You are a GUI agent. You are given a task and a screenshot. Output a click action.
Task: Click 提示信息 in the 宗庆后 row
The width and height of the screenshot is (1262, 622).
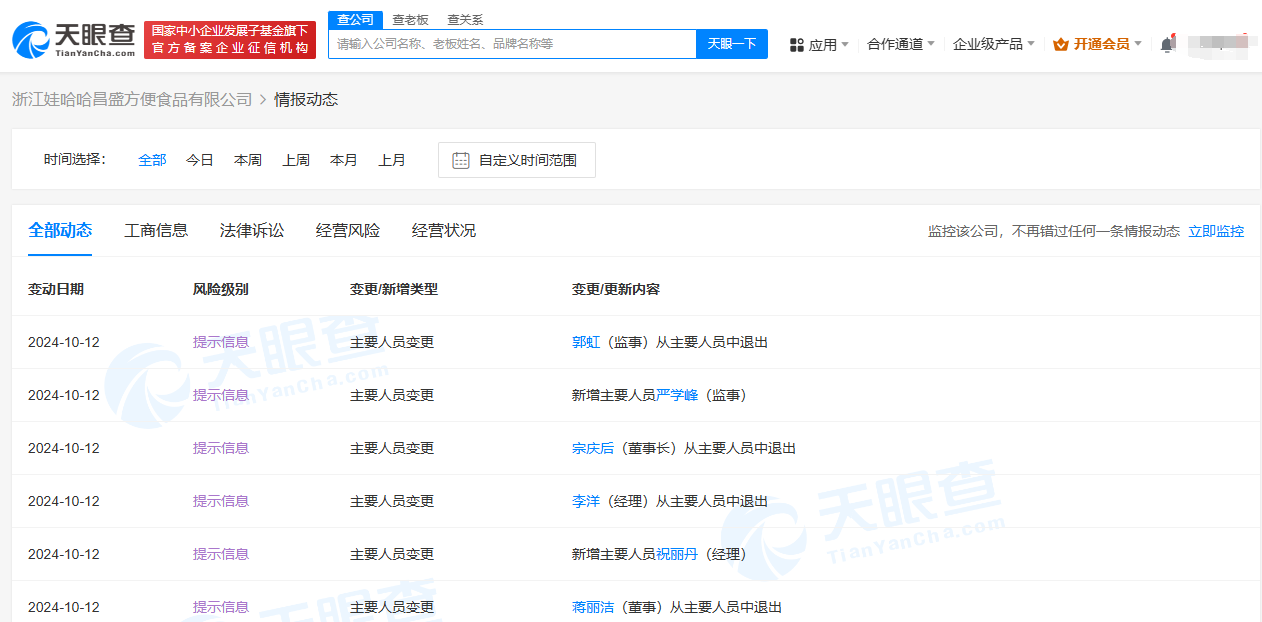click(221, 448)
